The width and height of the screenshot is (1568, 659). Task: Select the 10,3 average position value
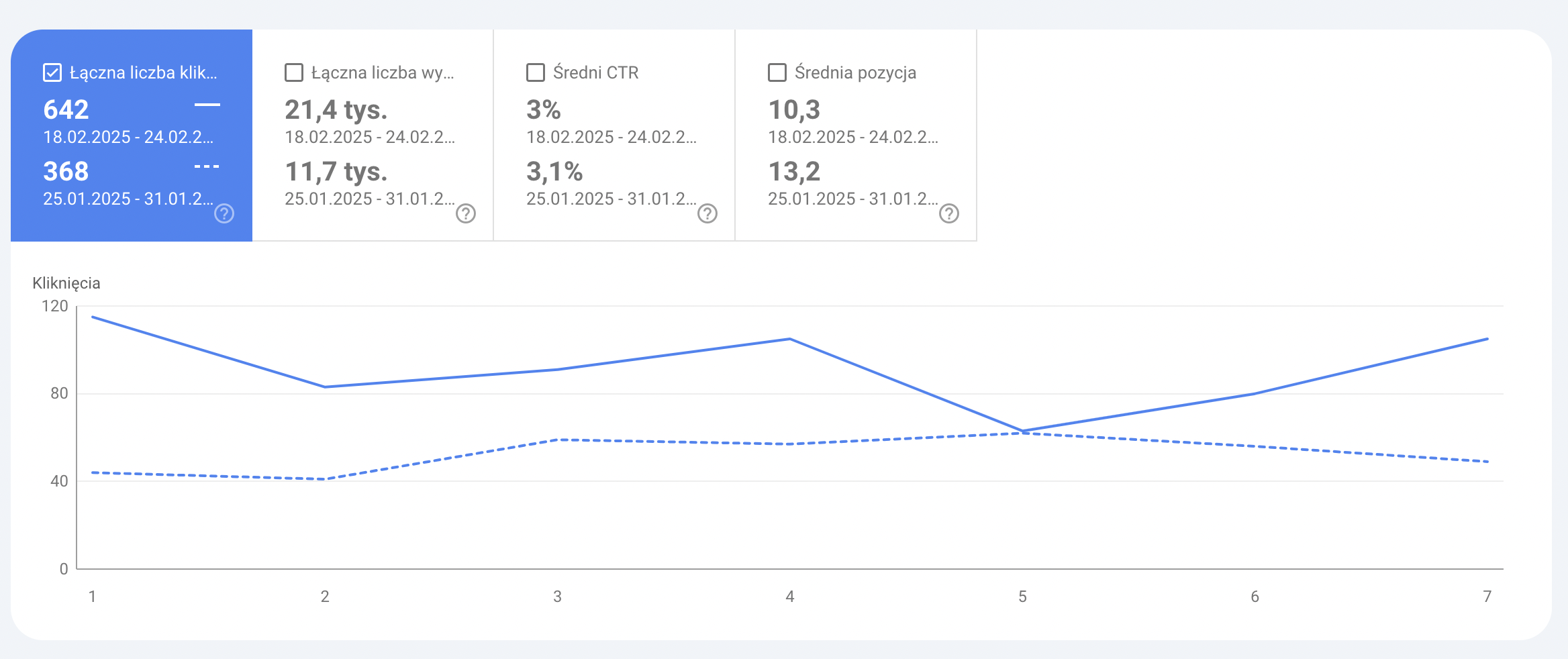tap(794, 109)
